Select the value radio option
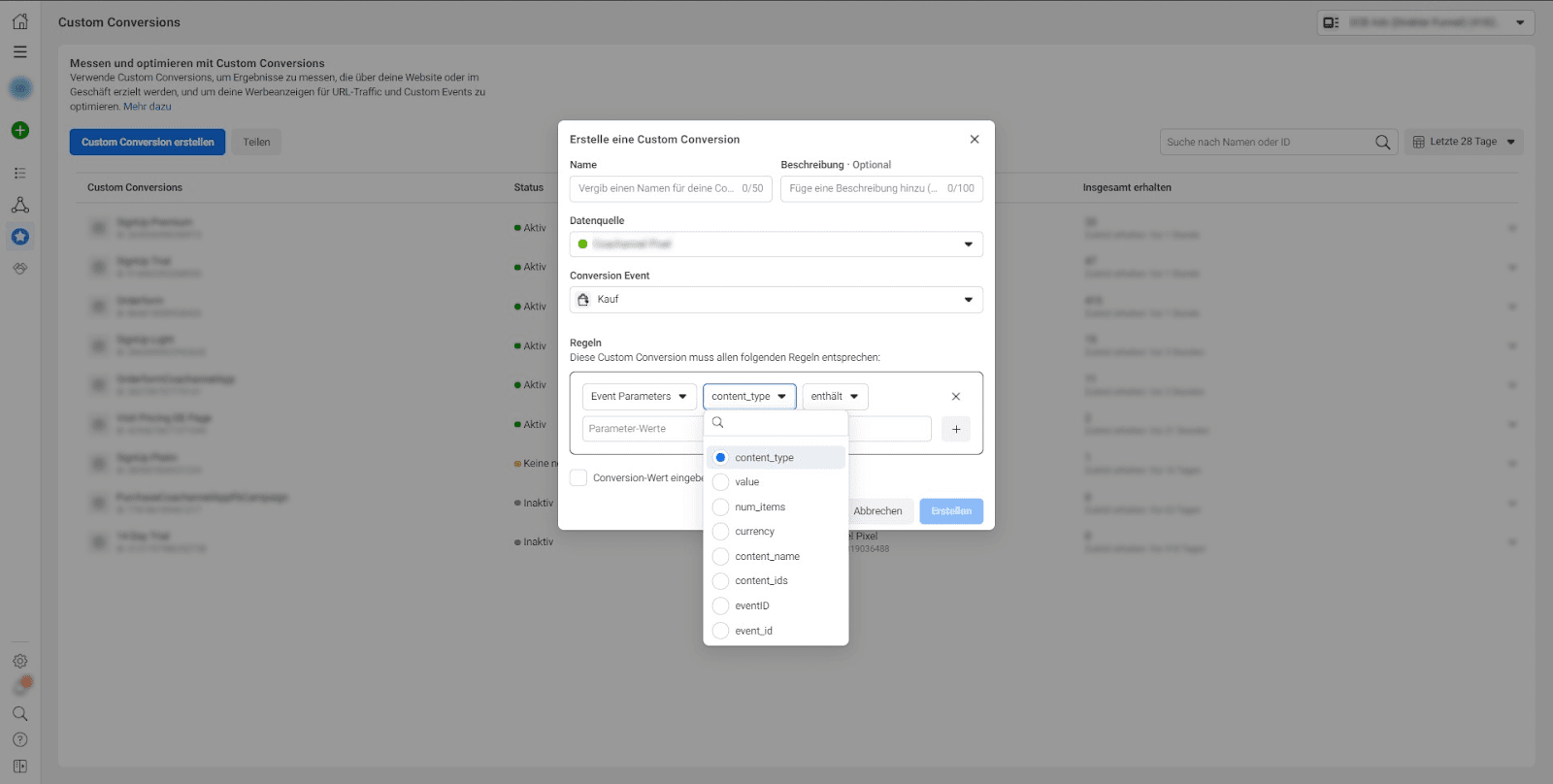This screenshot has height=784, width=1553. click(x=720, y=482)
